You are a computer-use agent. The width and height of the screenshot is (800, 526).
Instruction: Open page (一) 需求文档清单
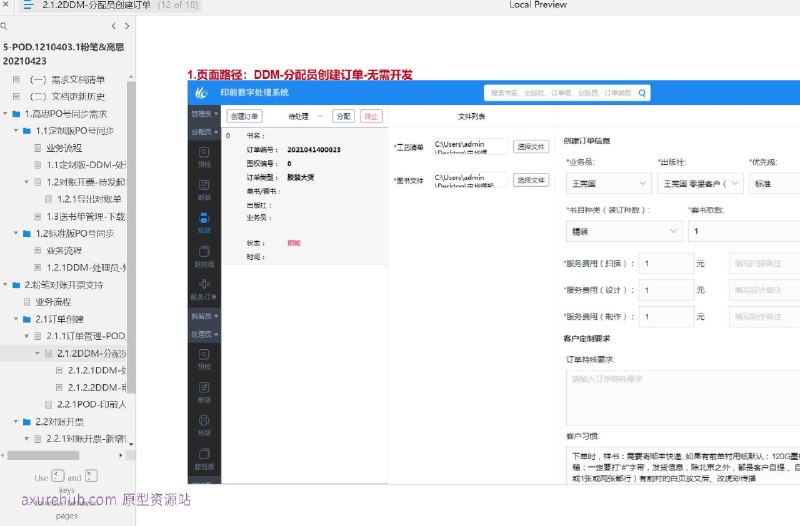tap(67, 80)
